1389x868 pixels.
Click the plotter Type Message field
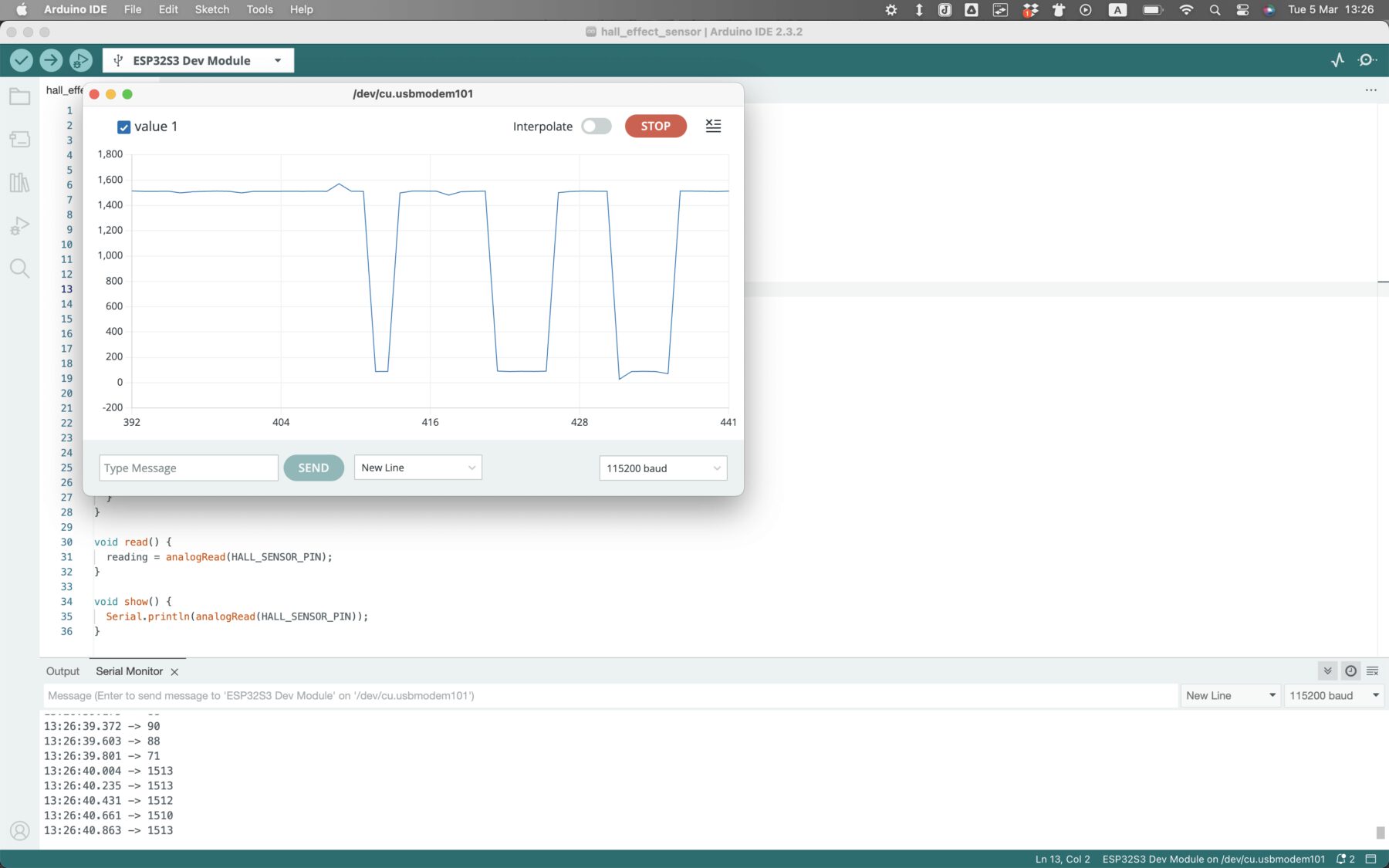[188, 468]
